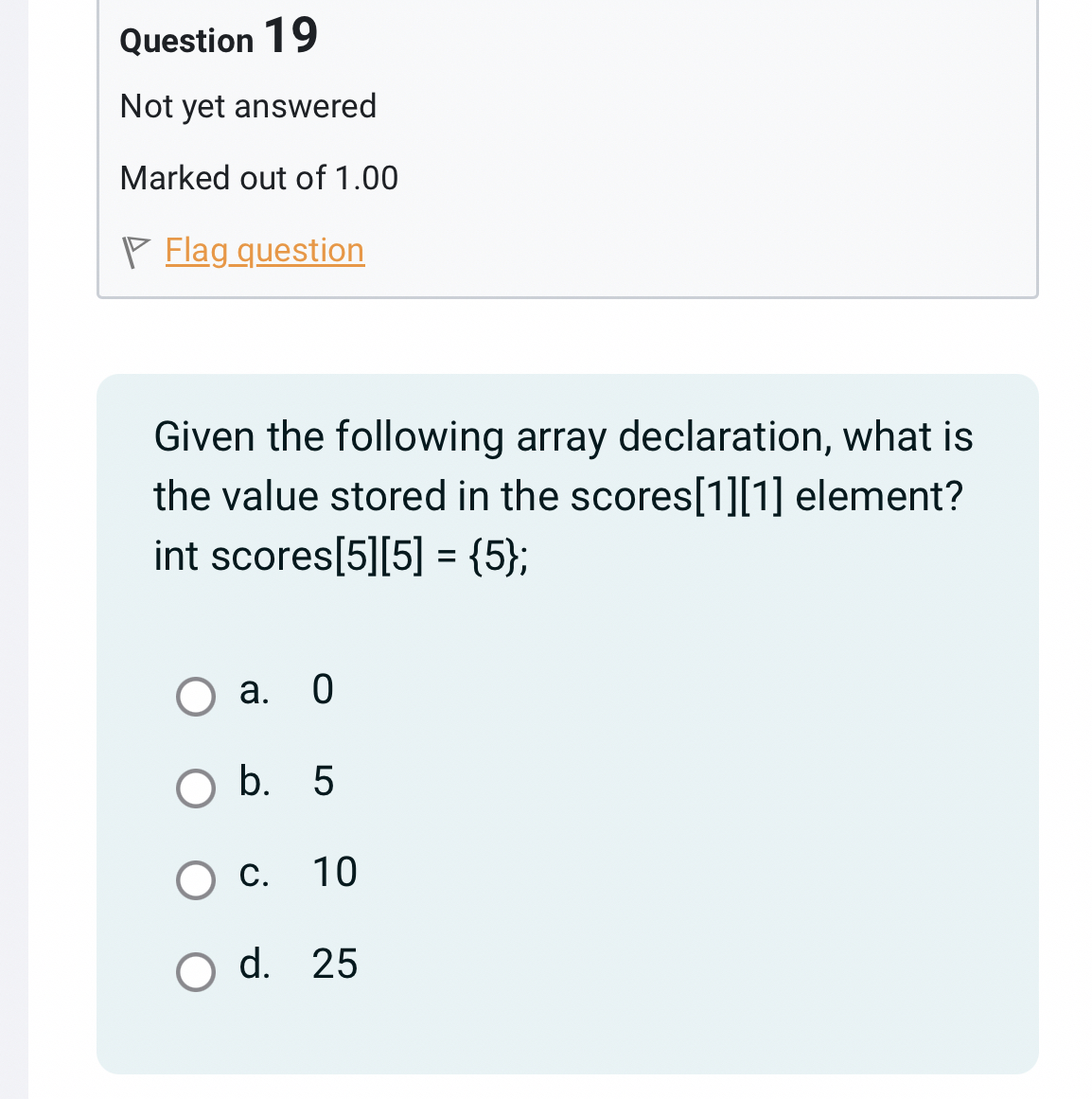The width and height of the screenshot is (1092, 1099).
Task: Click the answer value 5 in option b
Action: click(x=323, y=781)
